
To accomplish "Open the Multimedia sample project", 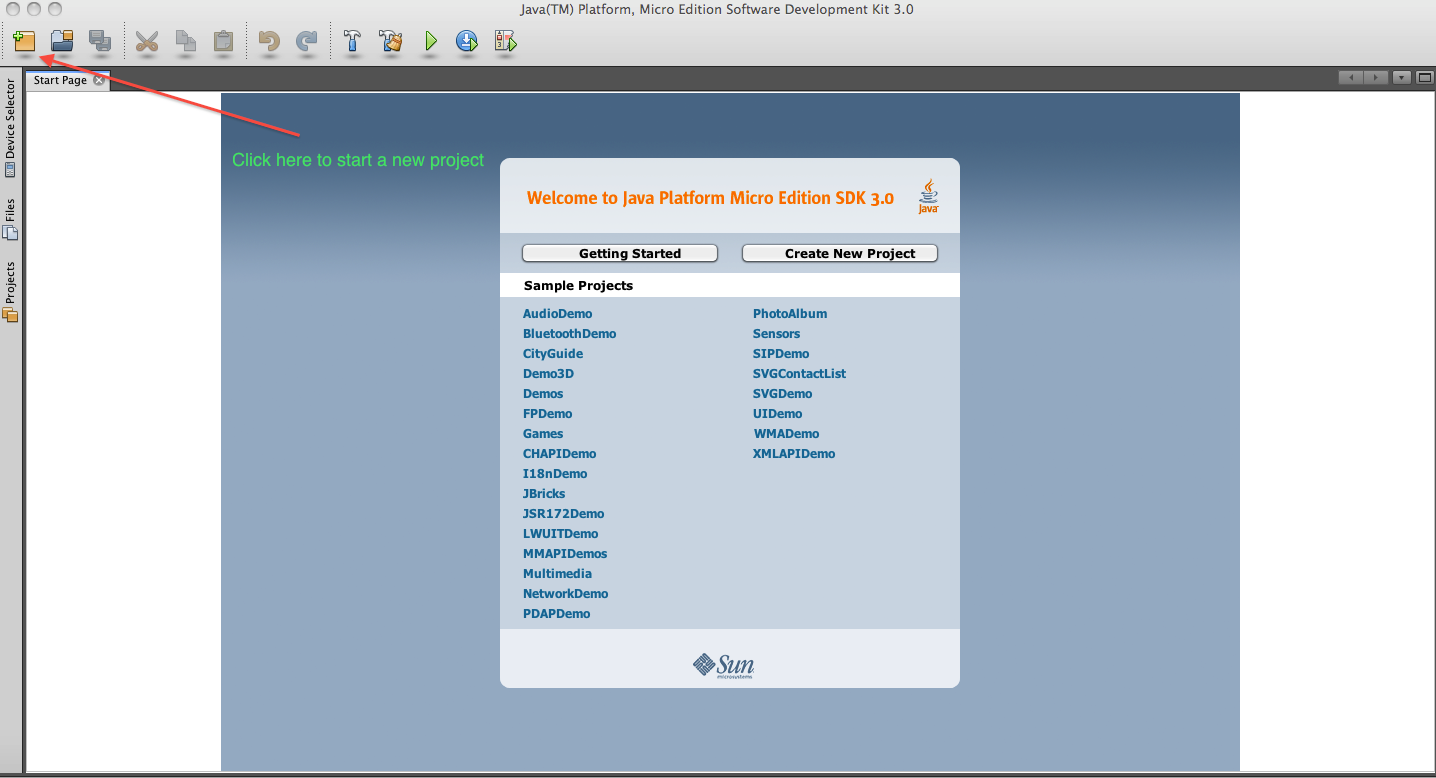I will point(557,573).
